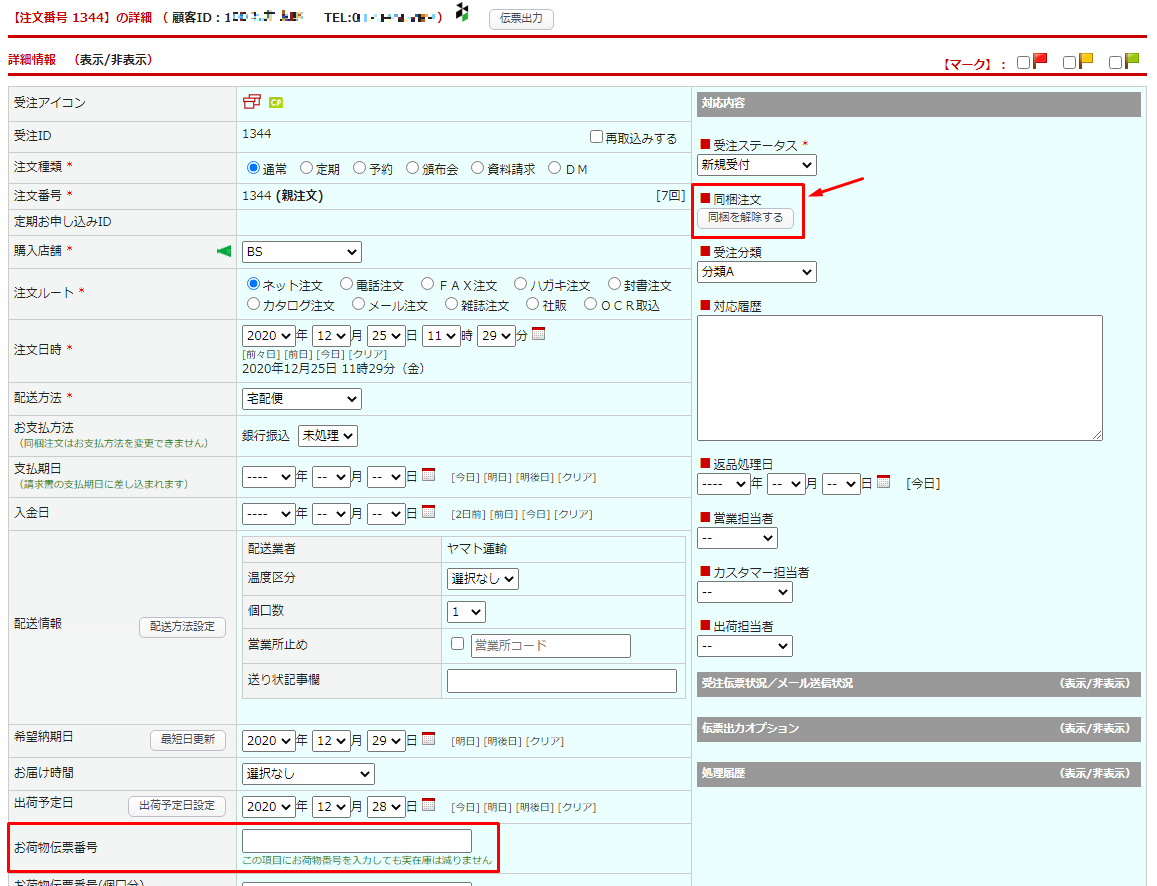Click the red gift box 受注アイコン
The image size is (1157, 886).
251,102
